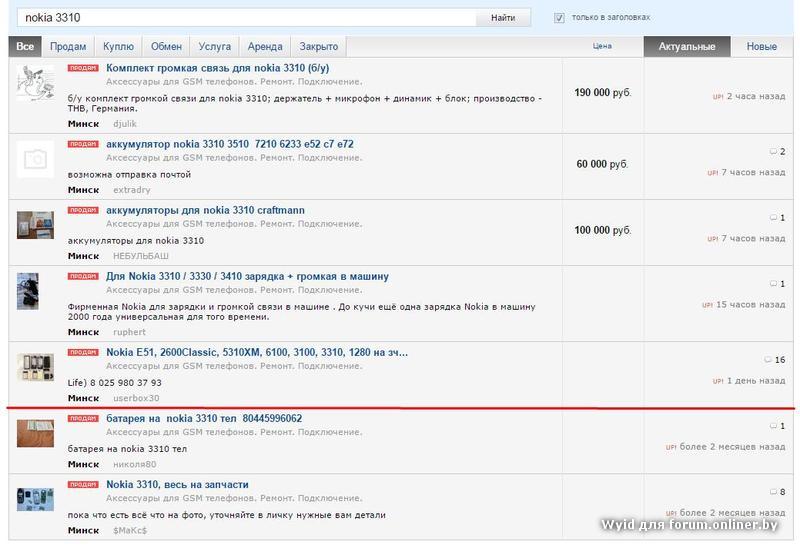Open listing аккумуляторы для nokia 3310 craftmann
Viewport: 800px width, 548px height.
point(205,210)
